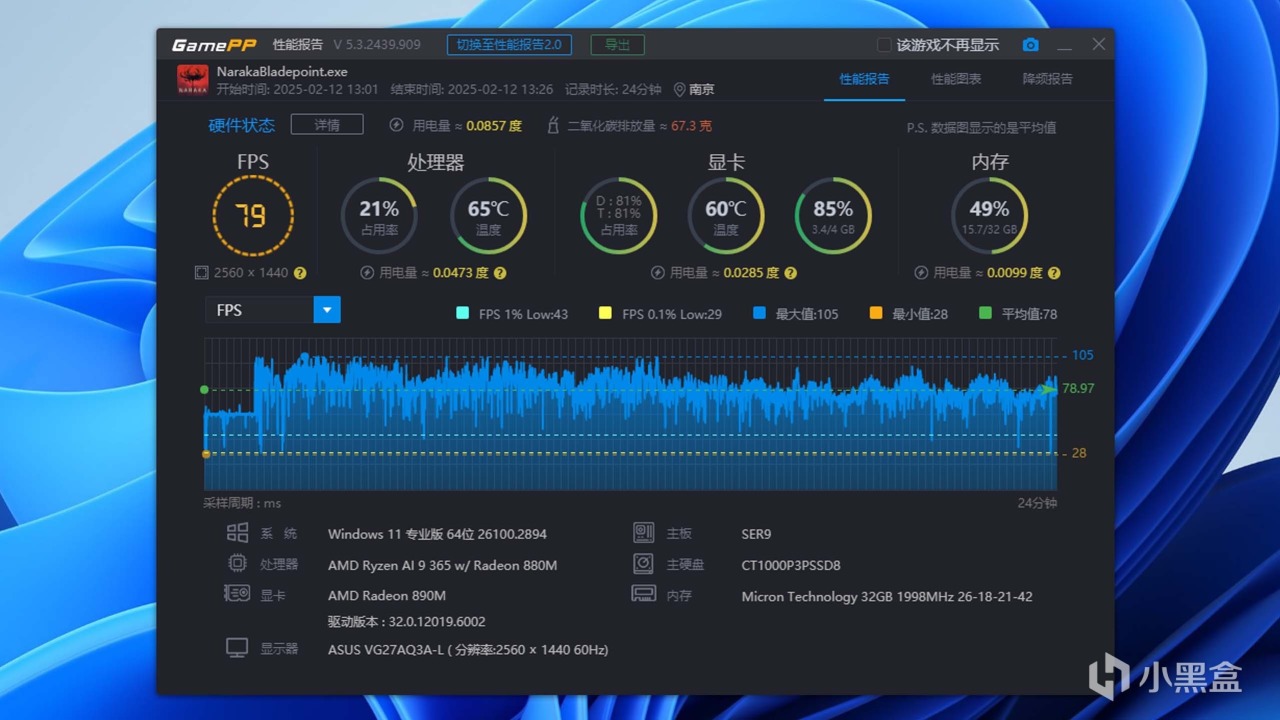
Task: Click the FPS 79 circular gauge
Action: click(253, 216)
